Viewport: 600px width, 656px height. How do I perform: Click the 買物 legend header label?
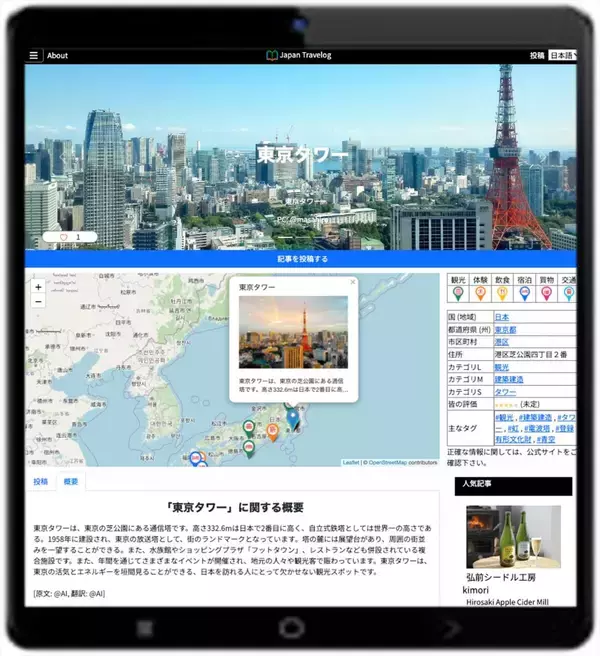click(x=546, y=280)
